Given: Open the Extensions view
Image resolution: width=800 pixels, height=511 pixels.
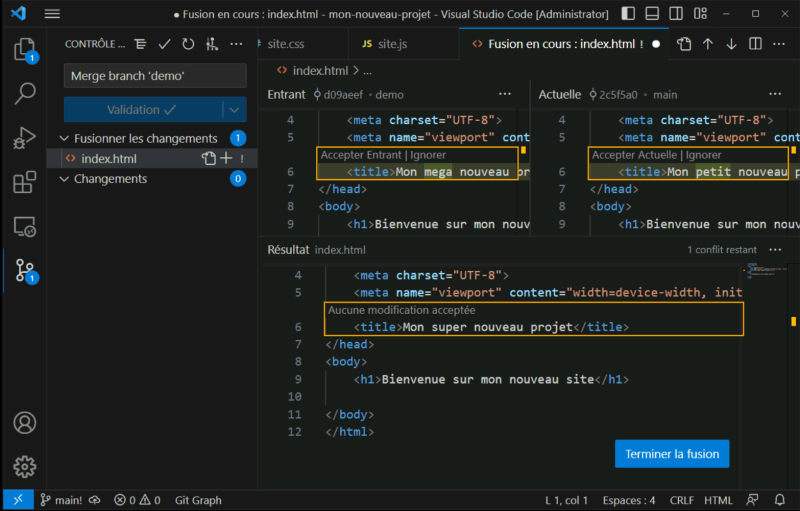Looking at the screenshot, I should 24,182.
